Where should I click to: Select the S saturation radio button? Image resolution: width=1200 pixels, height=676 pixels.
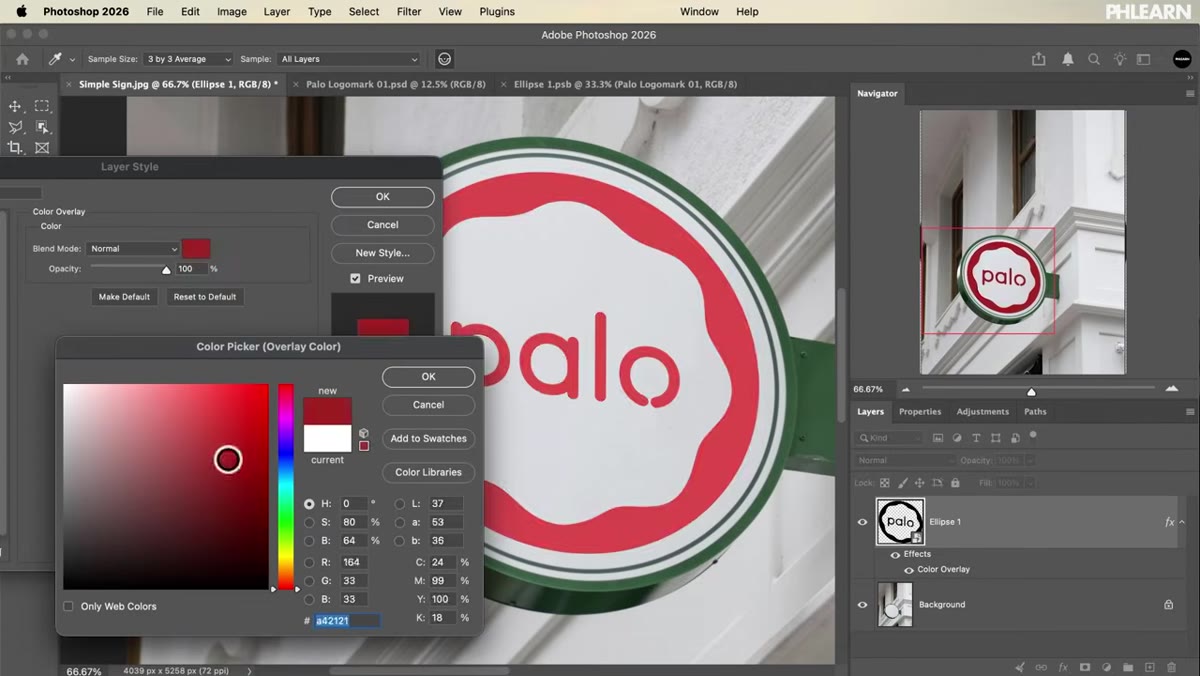point(309,522)
